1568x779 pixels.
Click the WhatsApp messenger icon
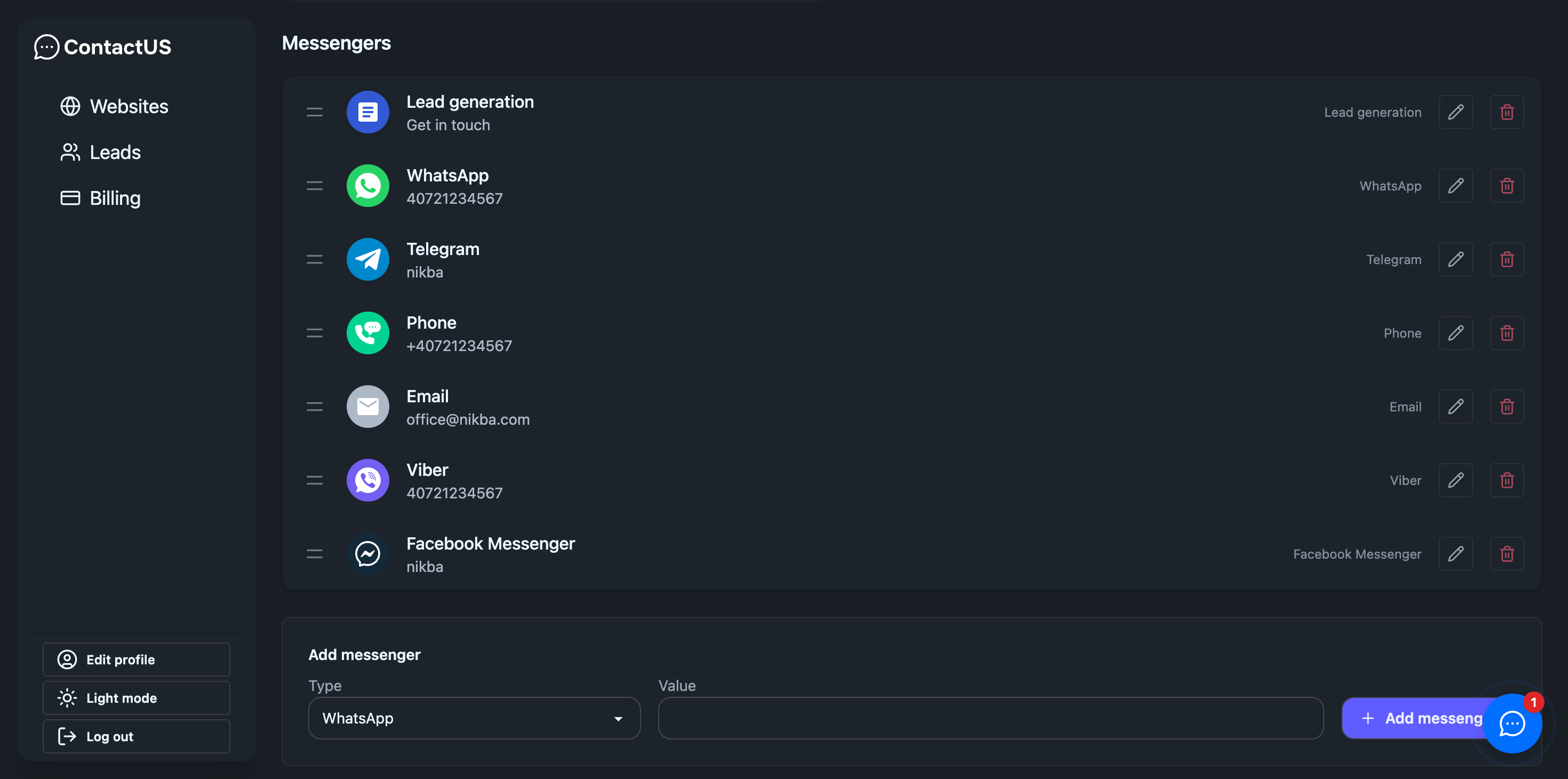pos(367,185)
